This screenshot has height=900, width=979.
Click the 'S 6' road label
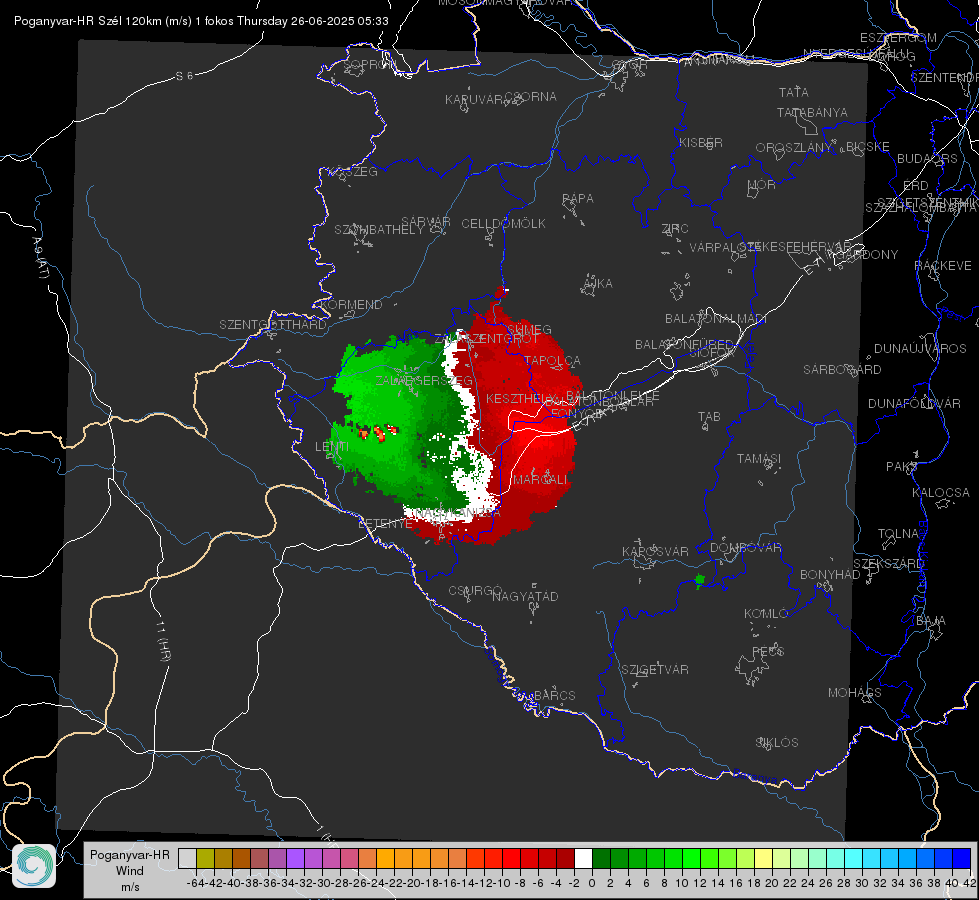pyautogui.click(x=184, y=76)
